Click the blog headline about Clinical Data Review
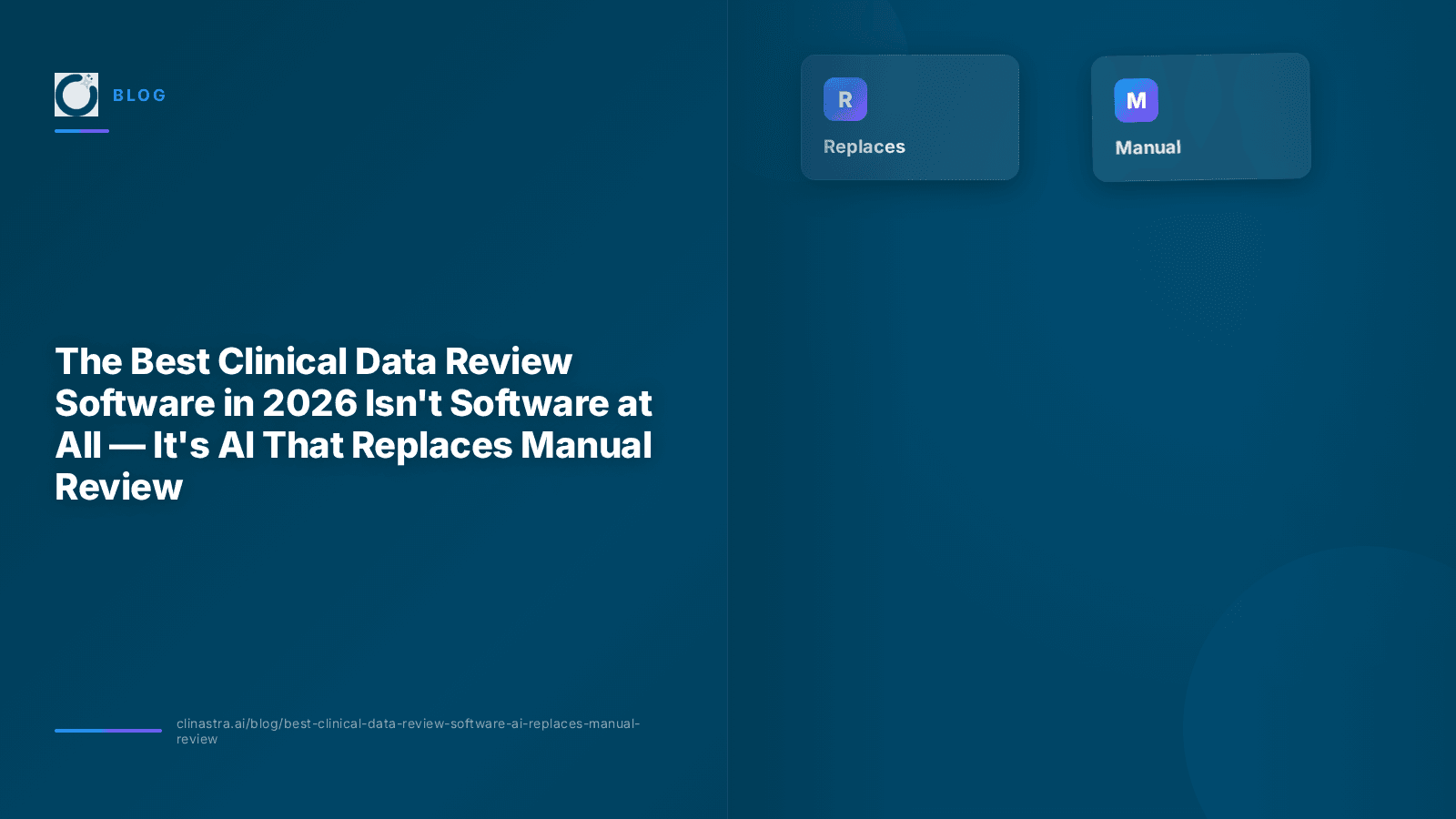This screenshot has width=1456, height=819. click(354, 424)
